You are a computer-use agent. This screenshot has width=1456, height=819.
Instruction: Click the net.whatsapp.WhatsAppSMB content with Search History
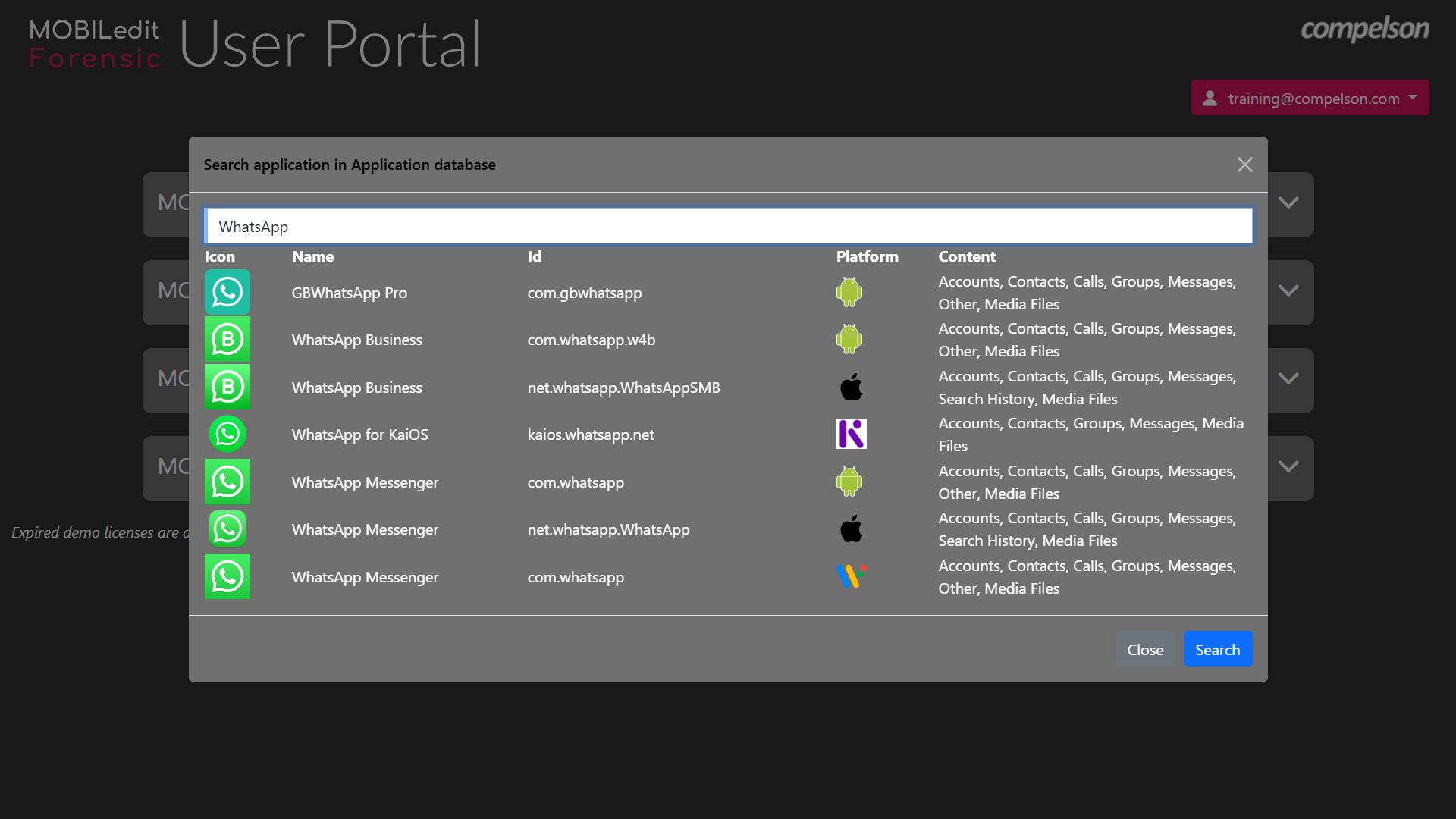coord(1087,388)
